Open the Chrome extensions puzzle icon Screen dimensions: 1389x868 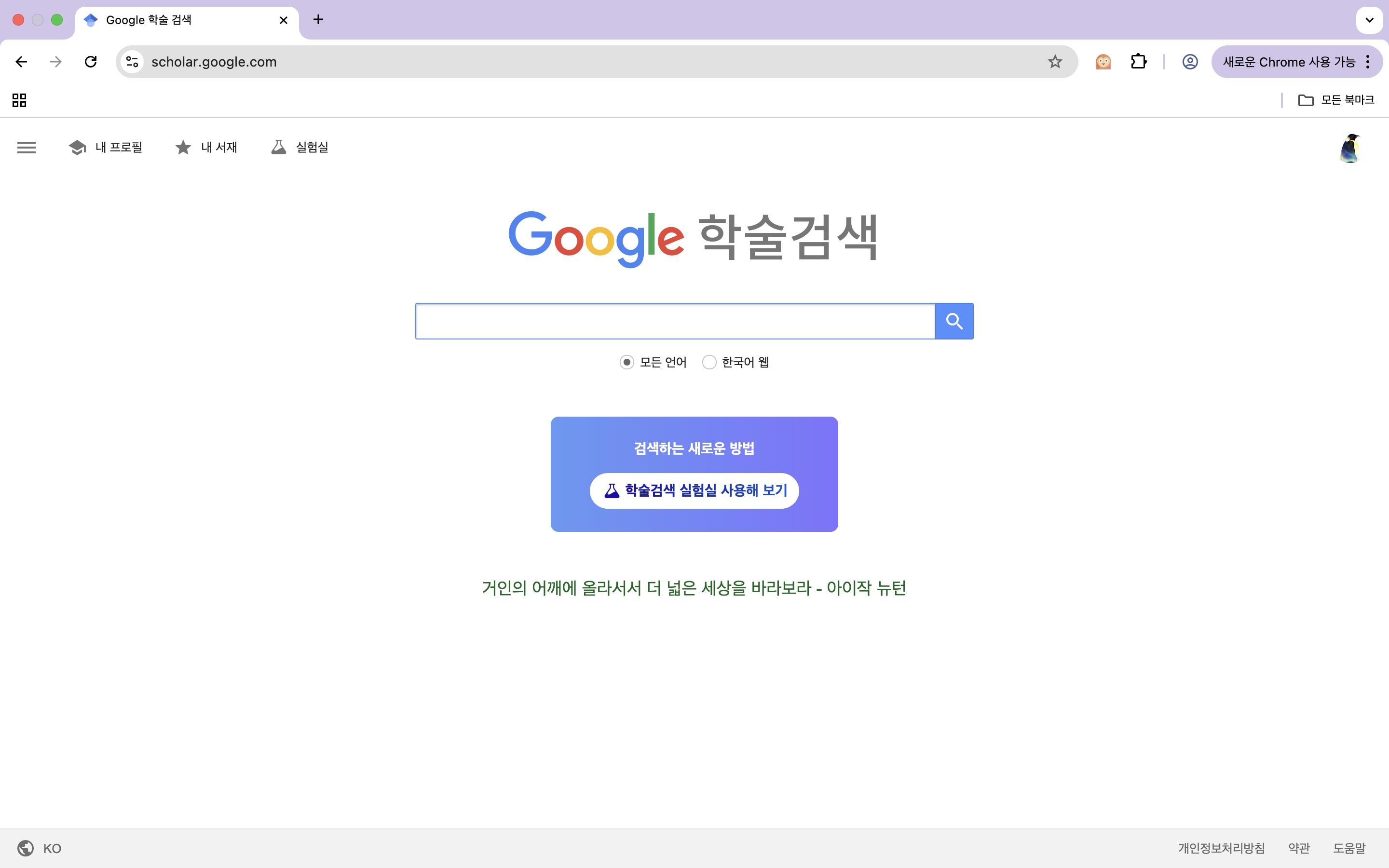pos(1138,61)
